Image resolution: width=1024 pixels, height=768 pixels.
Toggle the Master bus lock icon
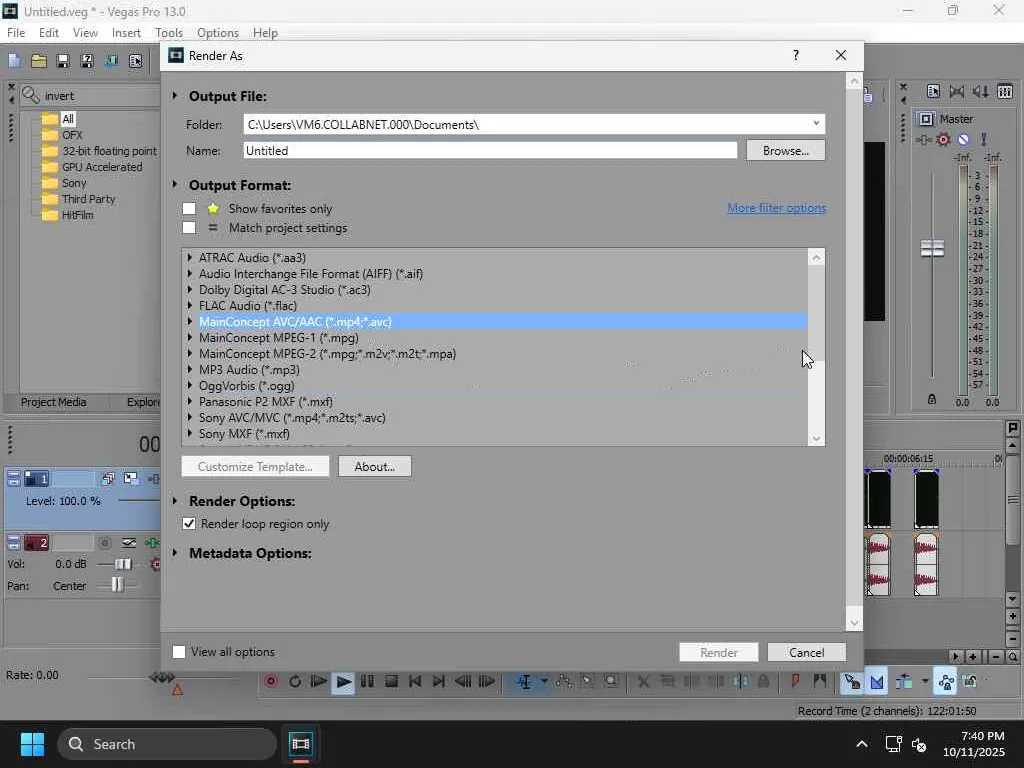[932, 399]
